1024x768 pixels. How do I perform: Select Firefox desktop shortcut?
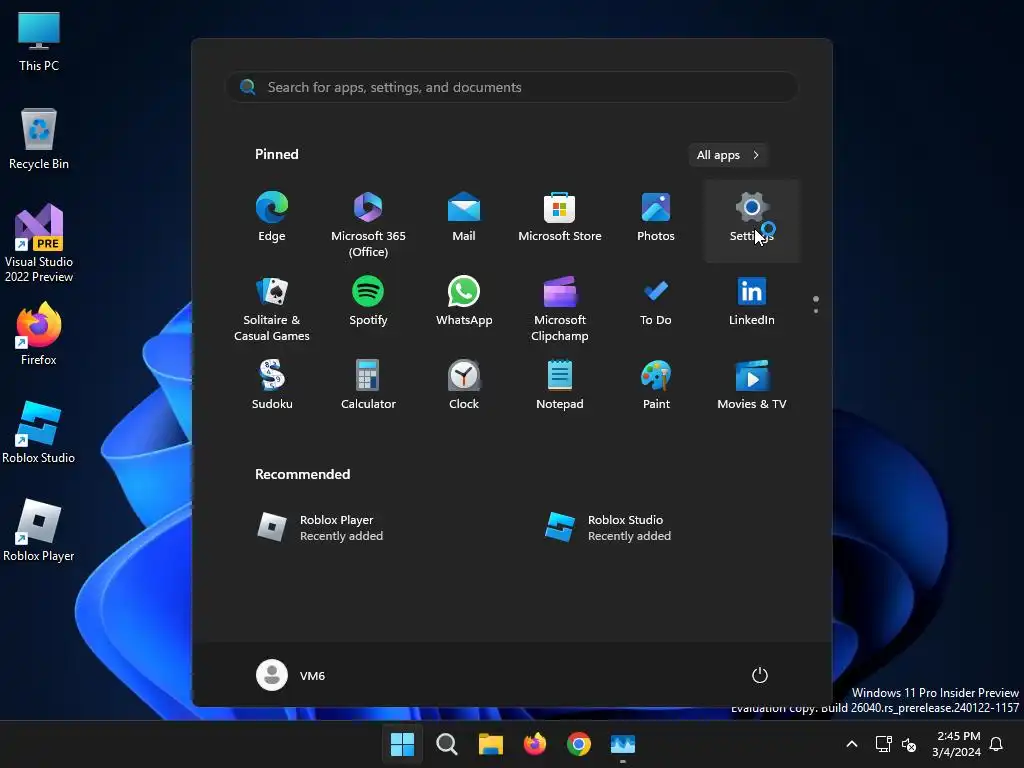39,334
